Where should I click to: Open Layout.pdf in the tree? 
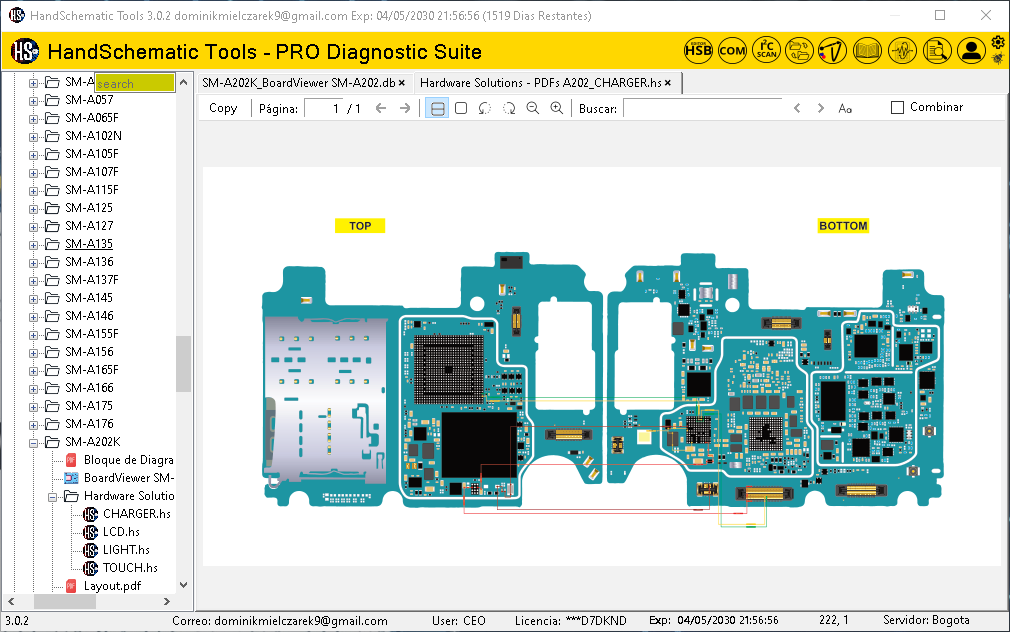(x=112, y=586)
